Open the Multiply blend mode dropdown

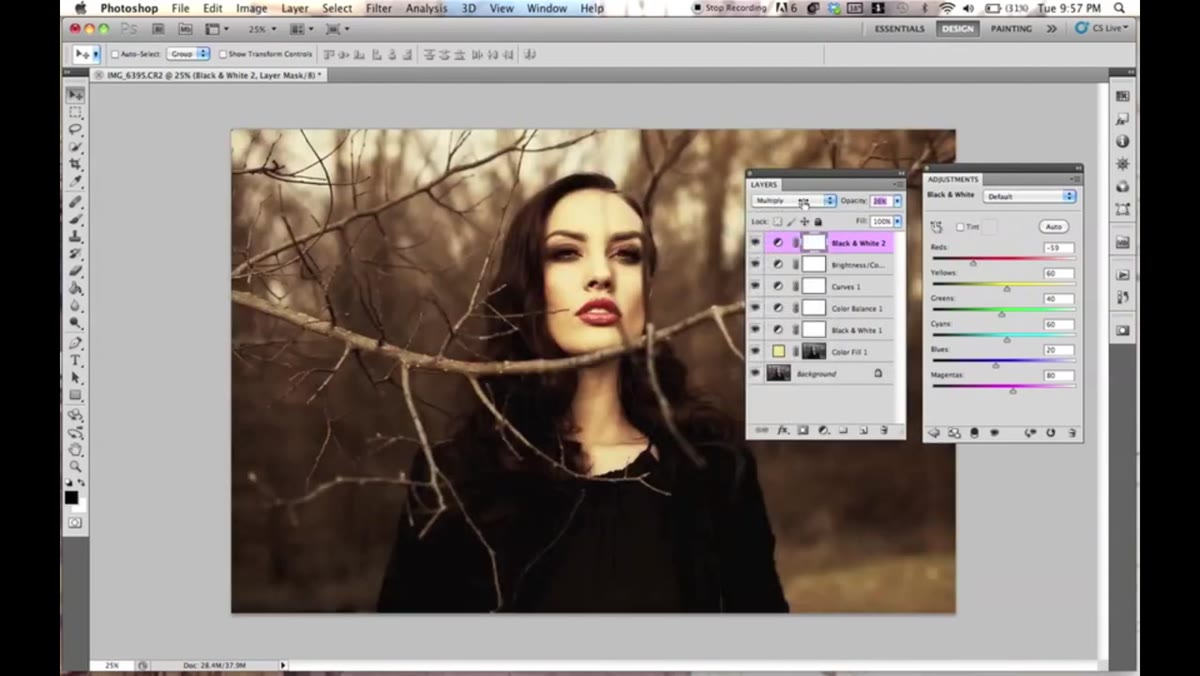[794, 201]
